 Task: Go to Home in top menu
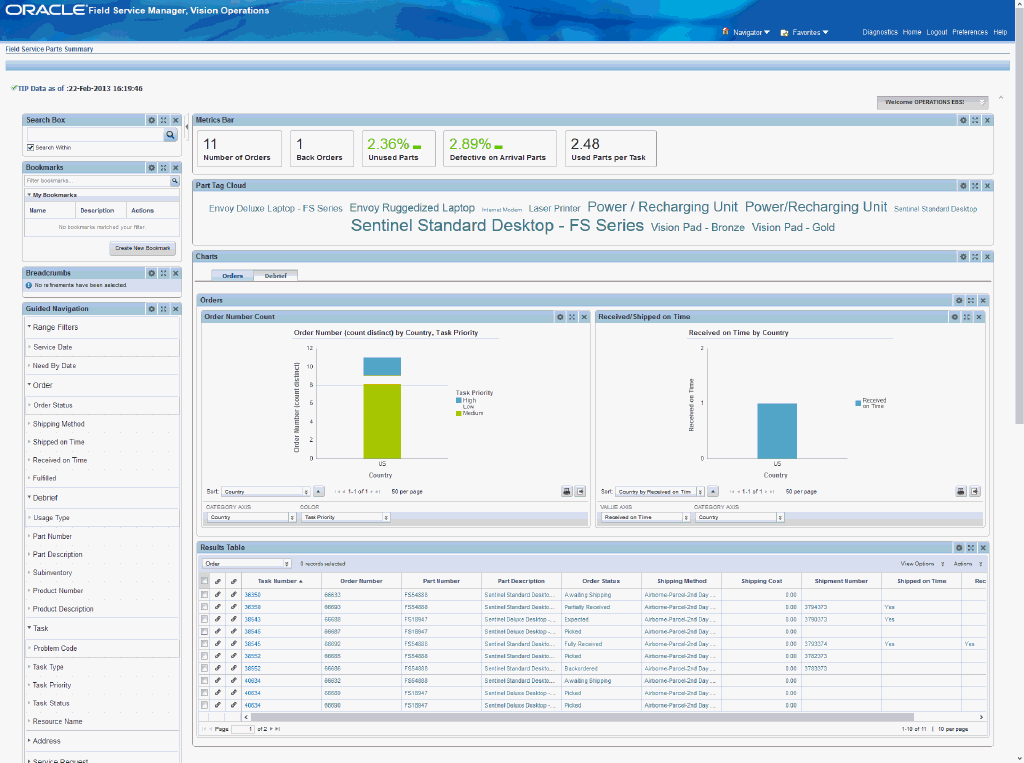tap(912, 32)
